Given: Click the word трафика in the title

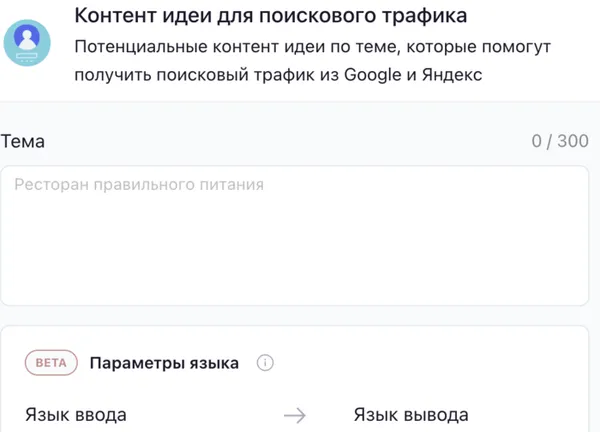Looking at the screenshot, I should [427, 17].
